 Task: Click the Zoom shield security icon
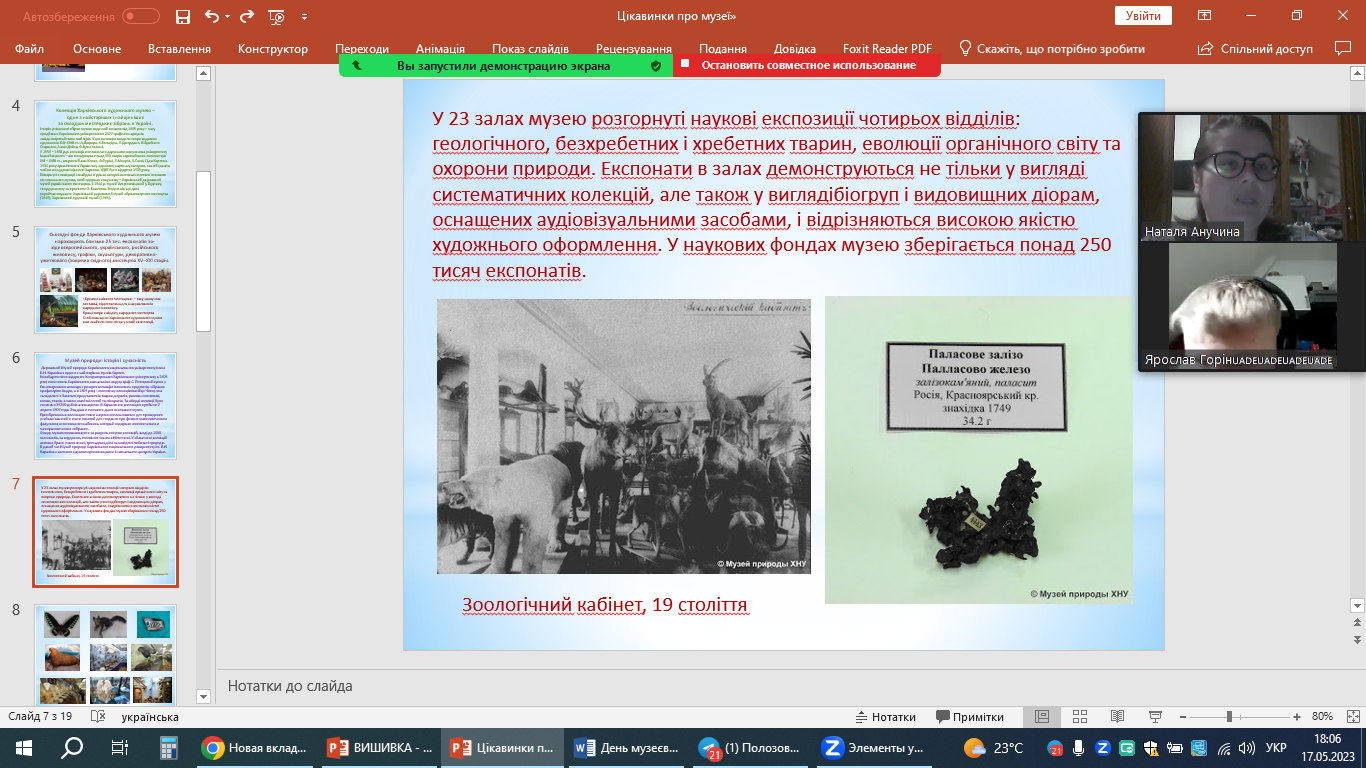click(x=656, y=66)
